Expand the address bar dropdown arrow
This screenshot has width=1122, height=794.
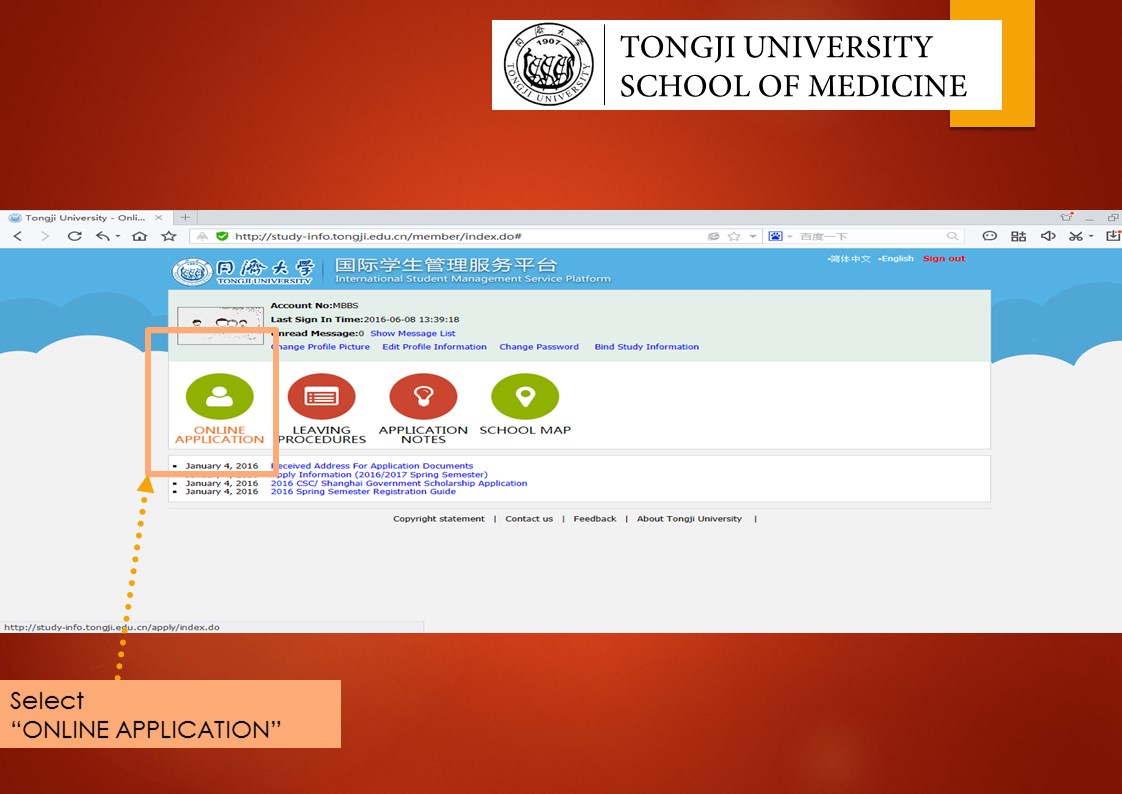[753, 237]
